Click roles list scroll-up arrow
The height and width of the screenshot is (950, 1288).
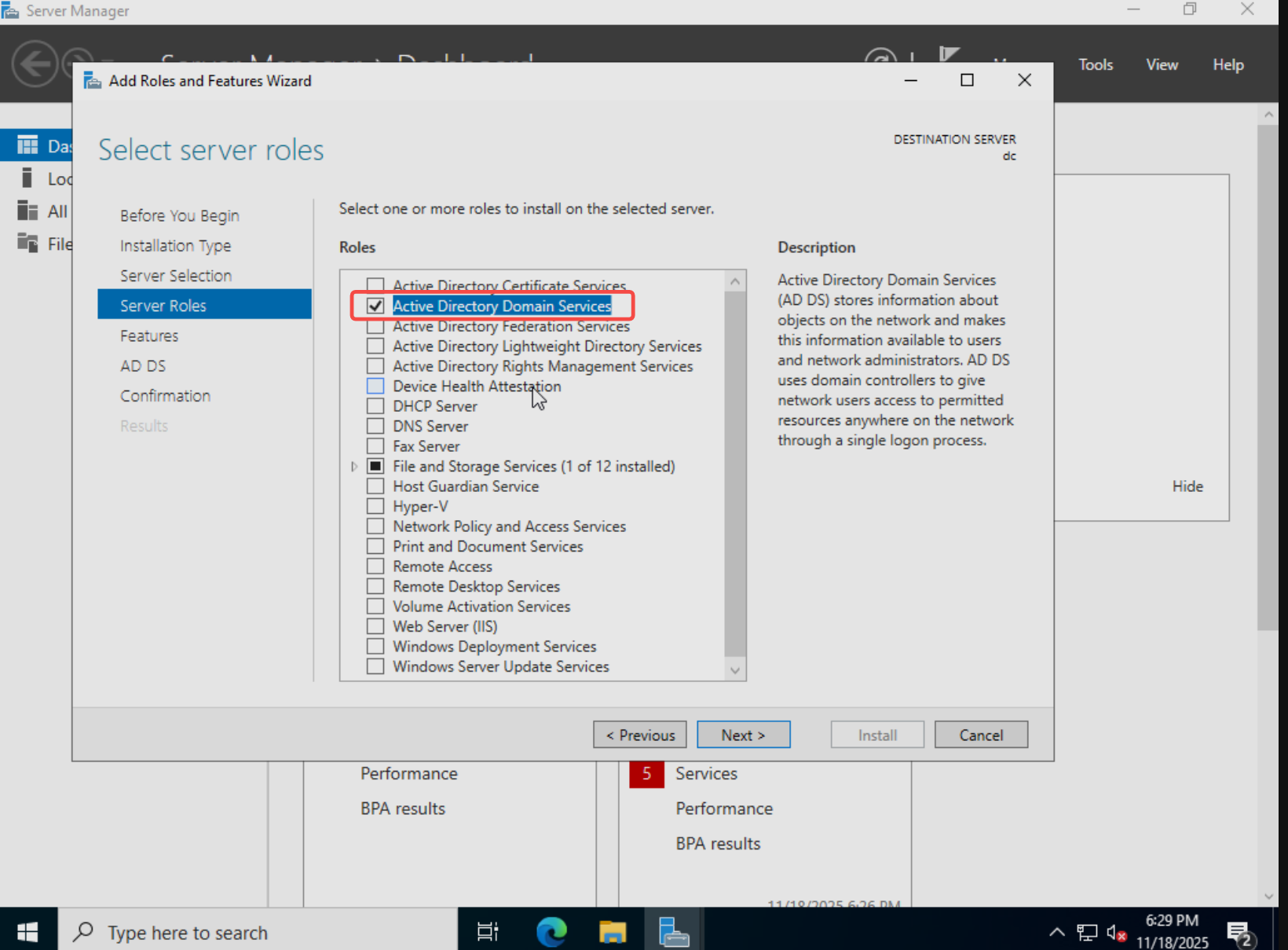pos(735,281)
